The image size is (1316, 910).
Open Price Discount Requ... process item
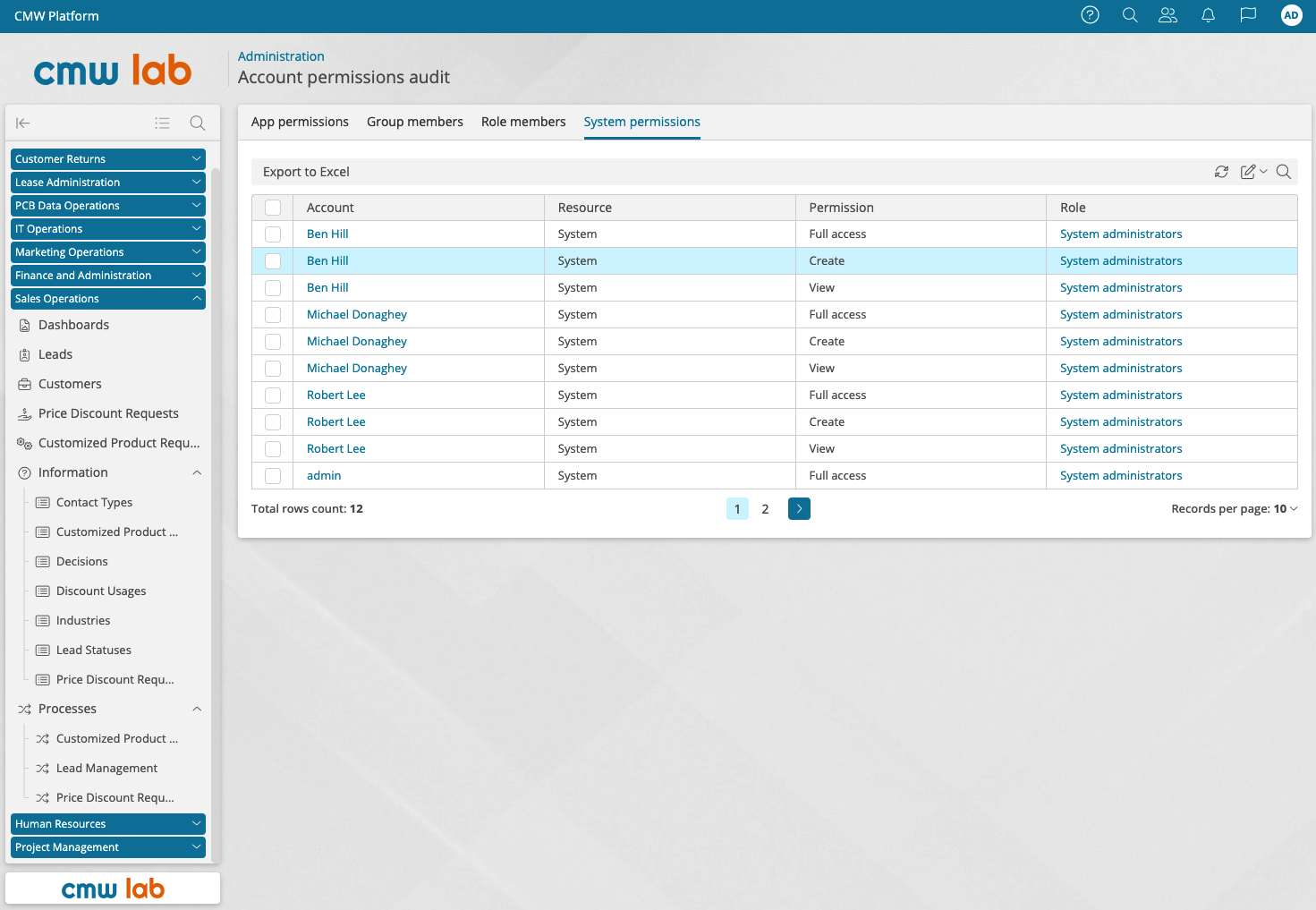tap(115, 797)
